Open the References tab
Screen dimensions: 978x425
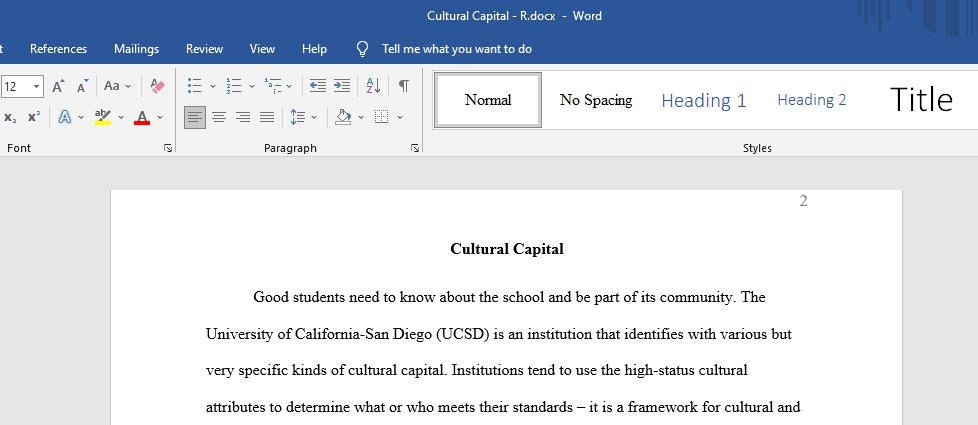(59, 49)
